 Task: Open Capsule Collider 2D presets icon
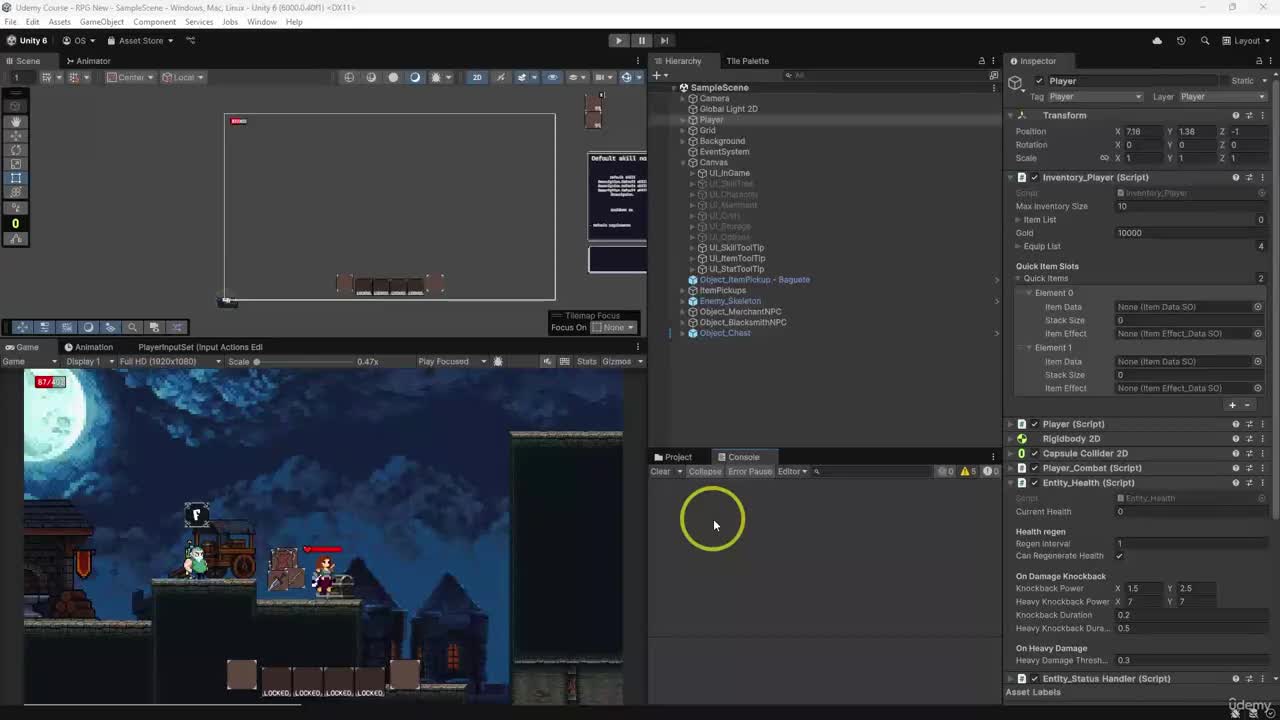coord(1249,454)
